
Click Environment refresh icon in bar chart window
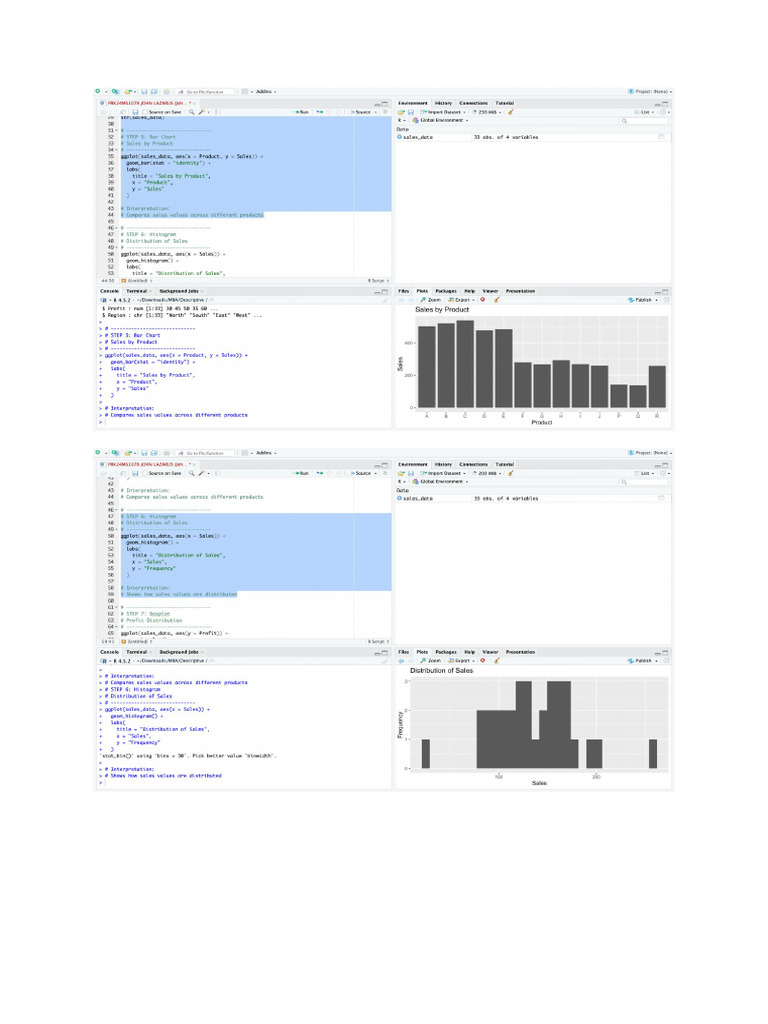(665, 112)
